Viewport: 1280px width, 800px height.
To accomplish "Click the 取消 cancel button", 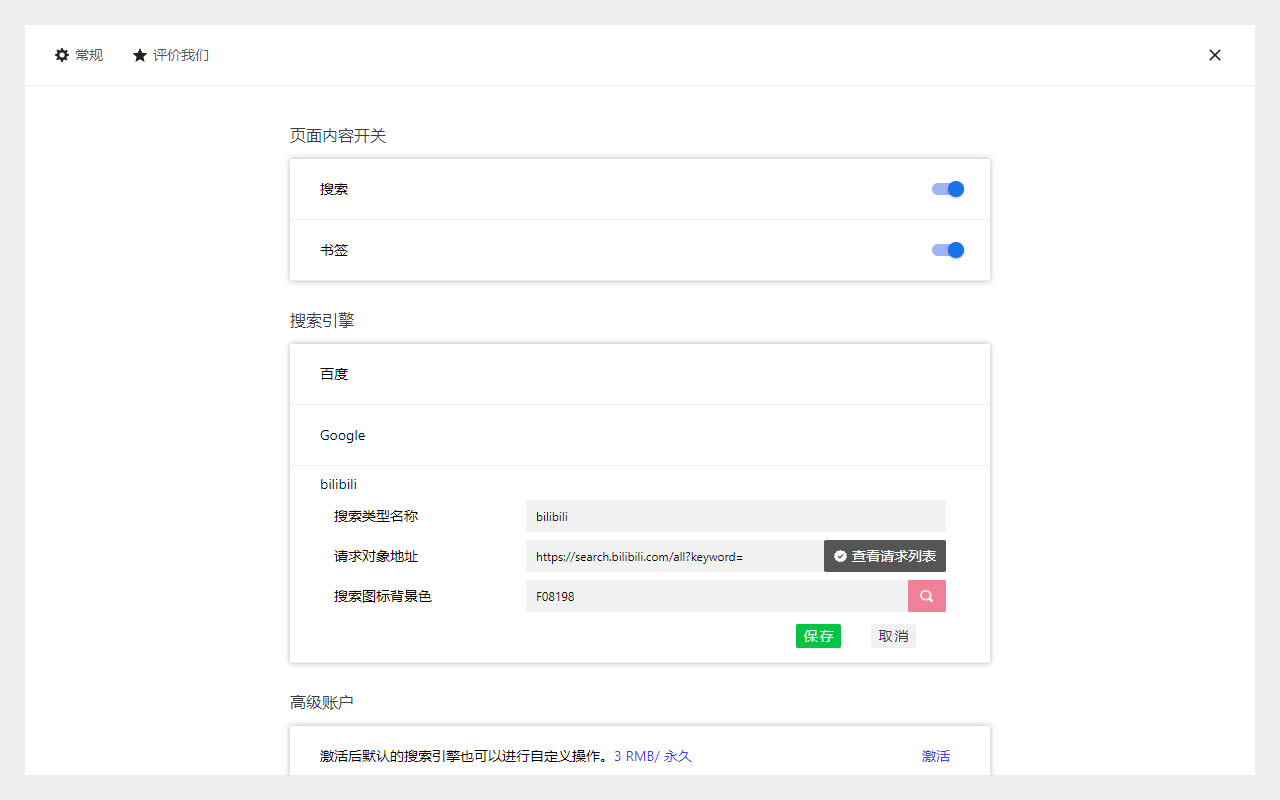I will [892, 635].
